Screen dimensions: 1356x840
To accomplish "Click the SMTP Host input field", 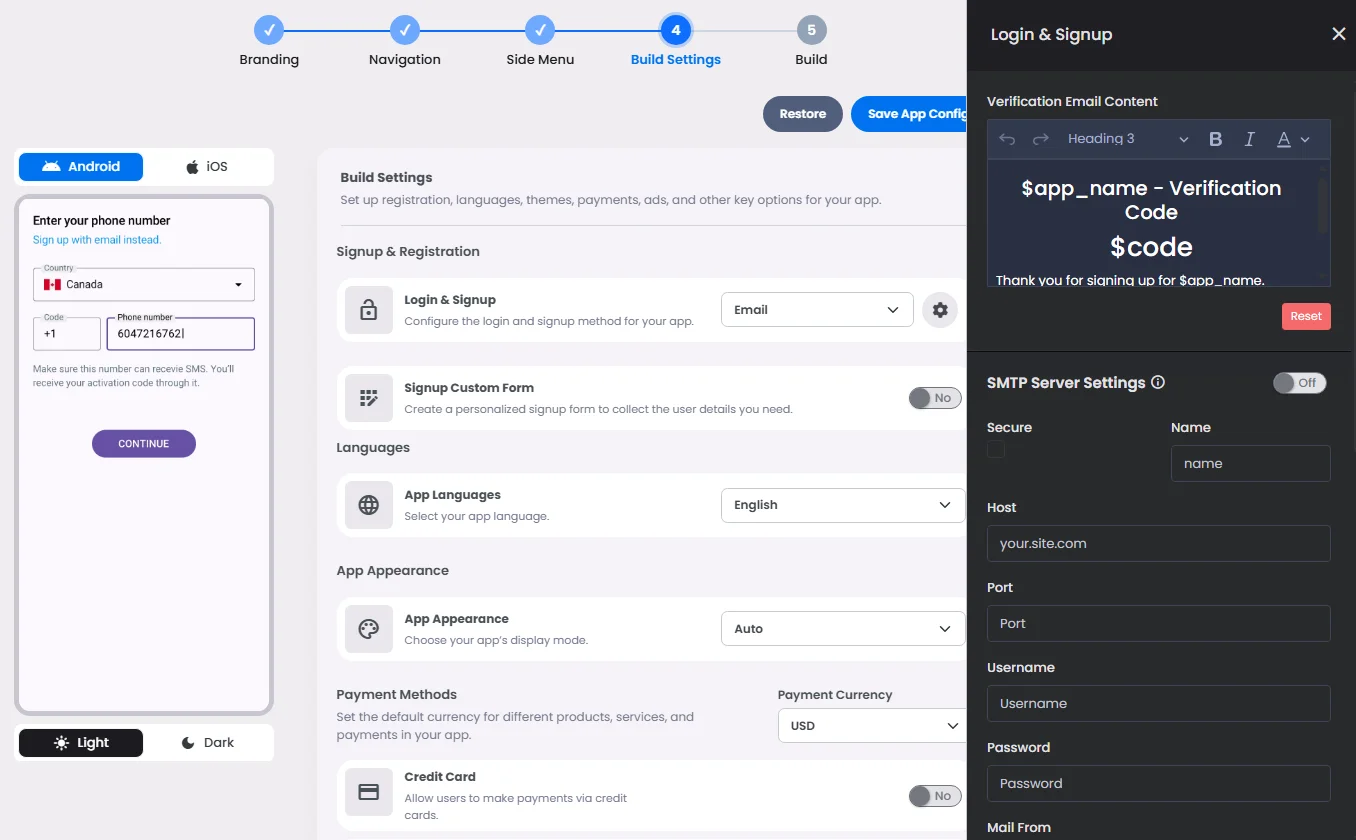I will 1158,544.
